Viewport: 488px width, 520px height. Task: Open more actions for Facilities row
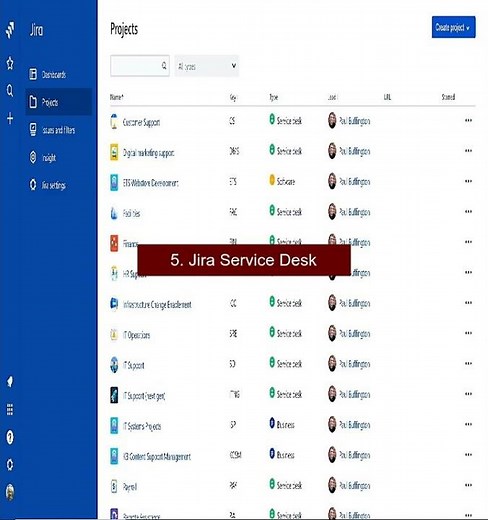(468, 211)
